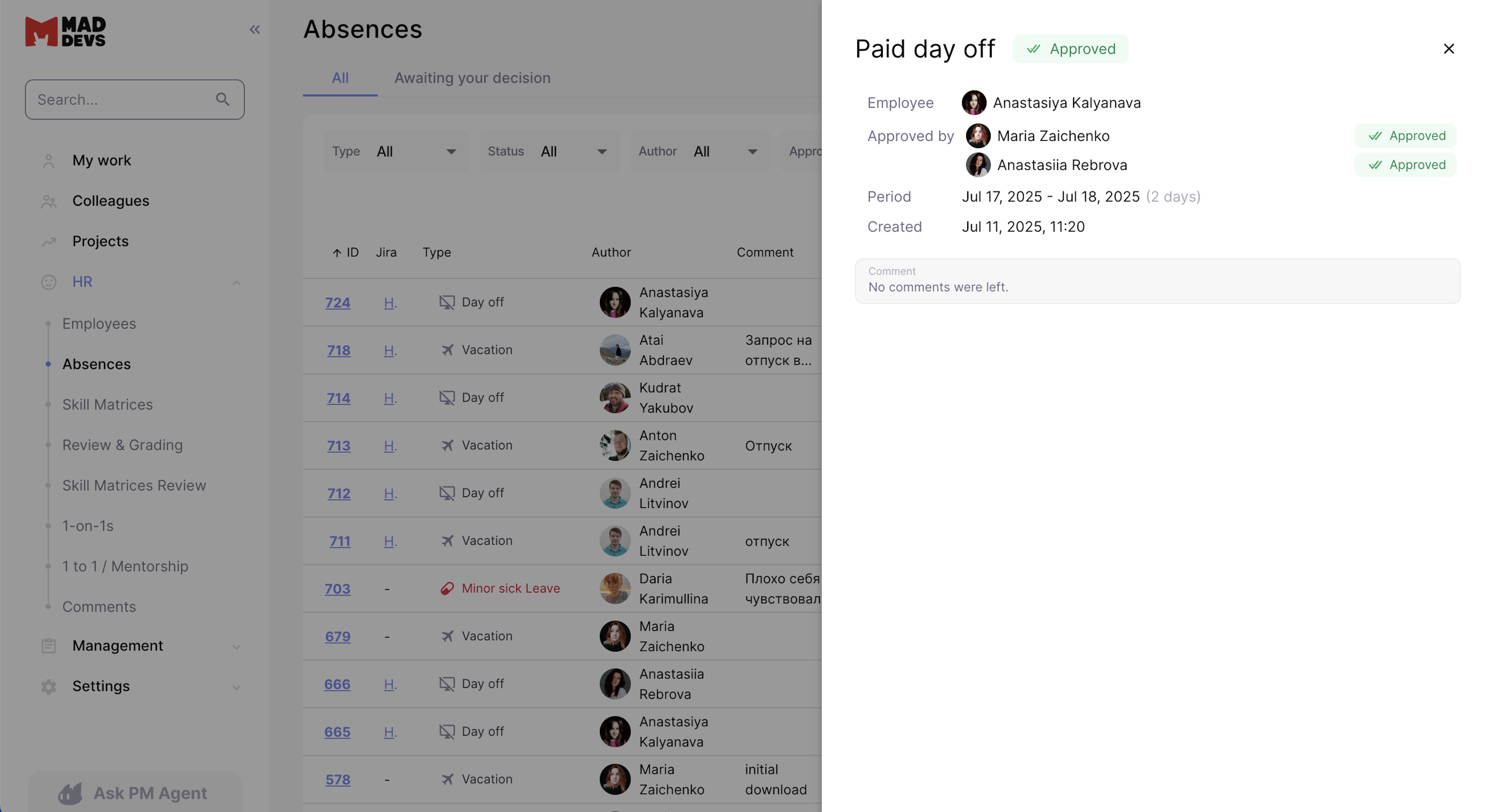Viewport: 1491px width, 812px height.
Task: Click the Vacation plane icon in row 713
Action: (x=447, y=445)
